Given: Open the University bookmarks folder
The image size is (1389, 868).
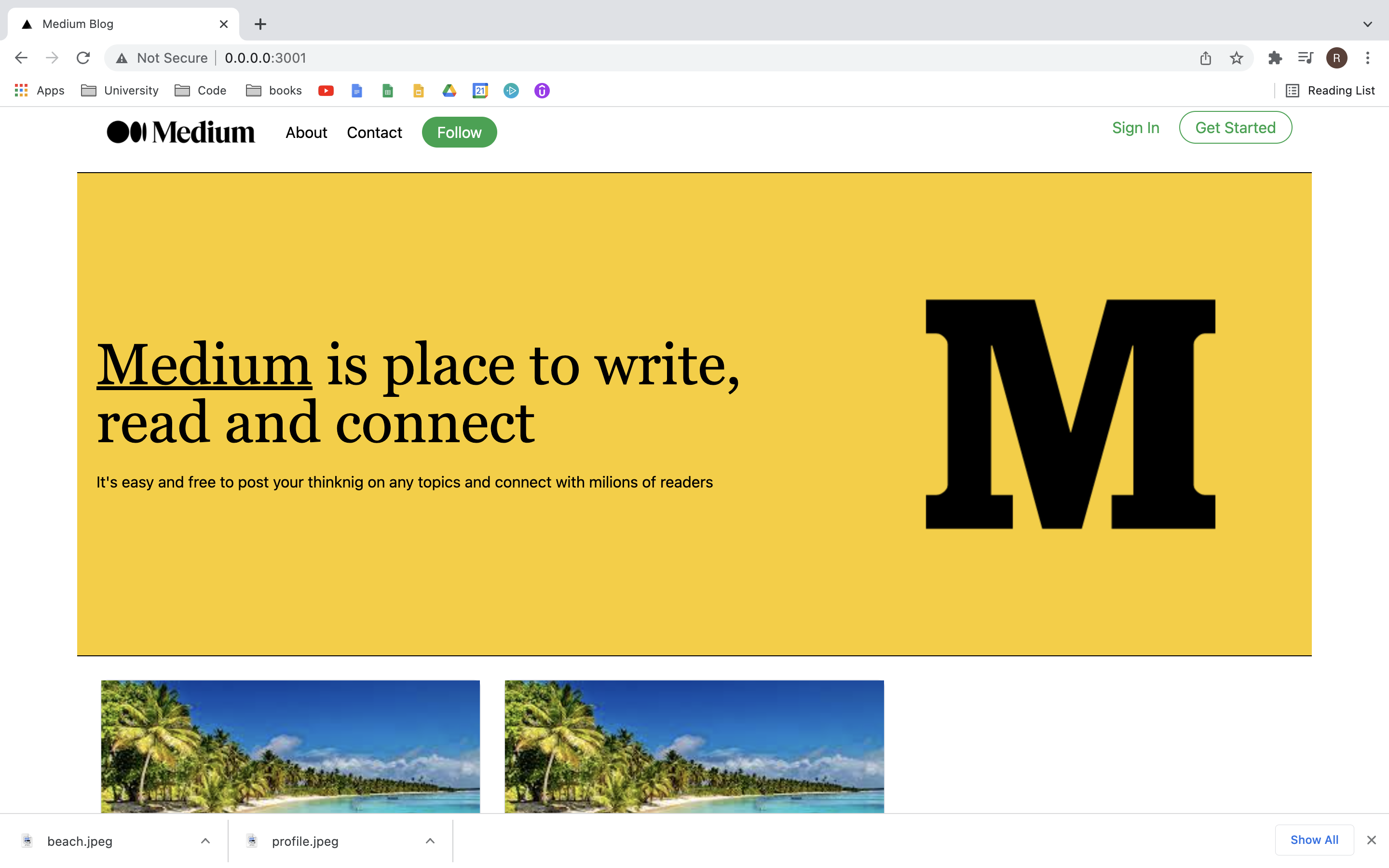Looking at the screenshot, I should coord(120,91).
